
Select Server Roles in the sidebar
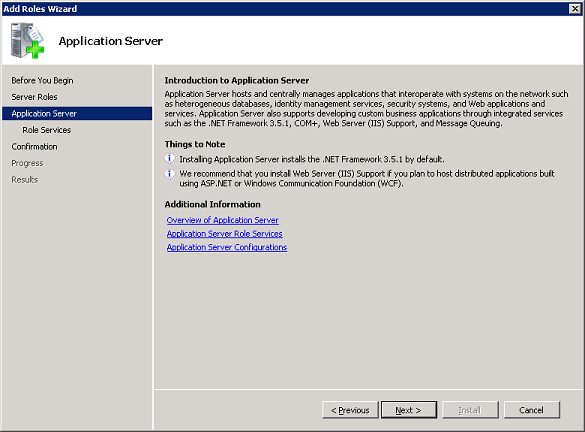[x=34, y=97]
